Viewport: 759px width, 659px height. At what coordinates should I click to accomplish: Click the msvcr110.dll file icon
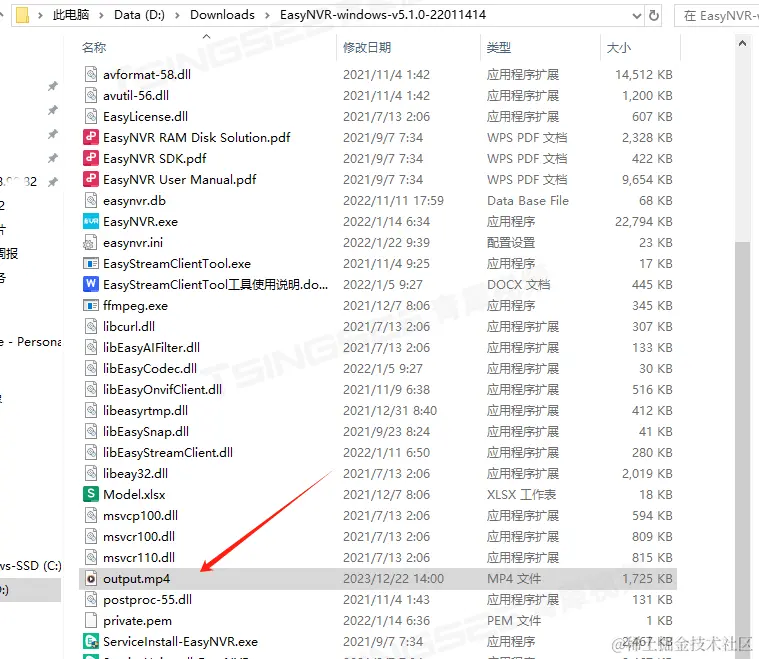(91, 558)
